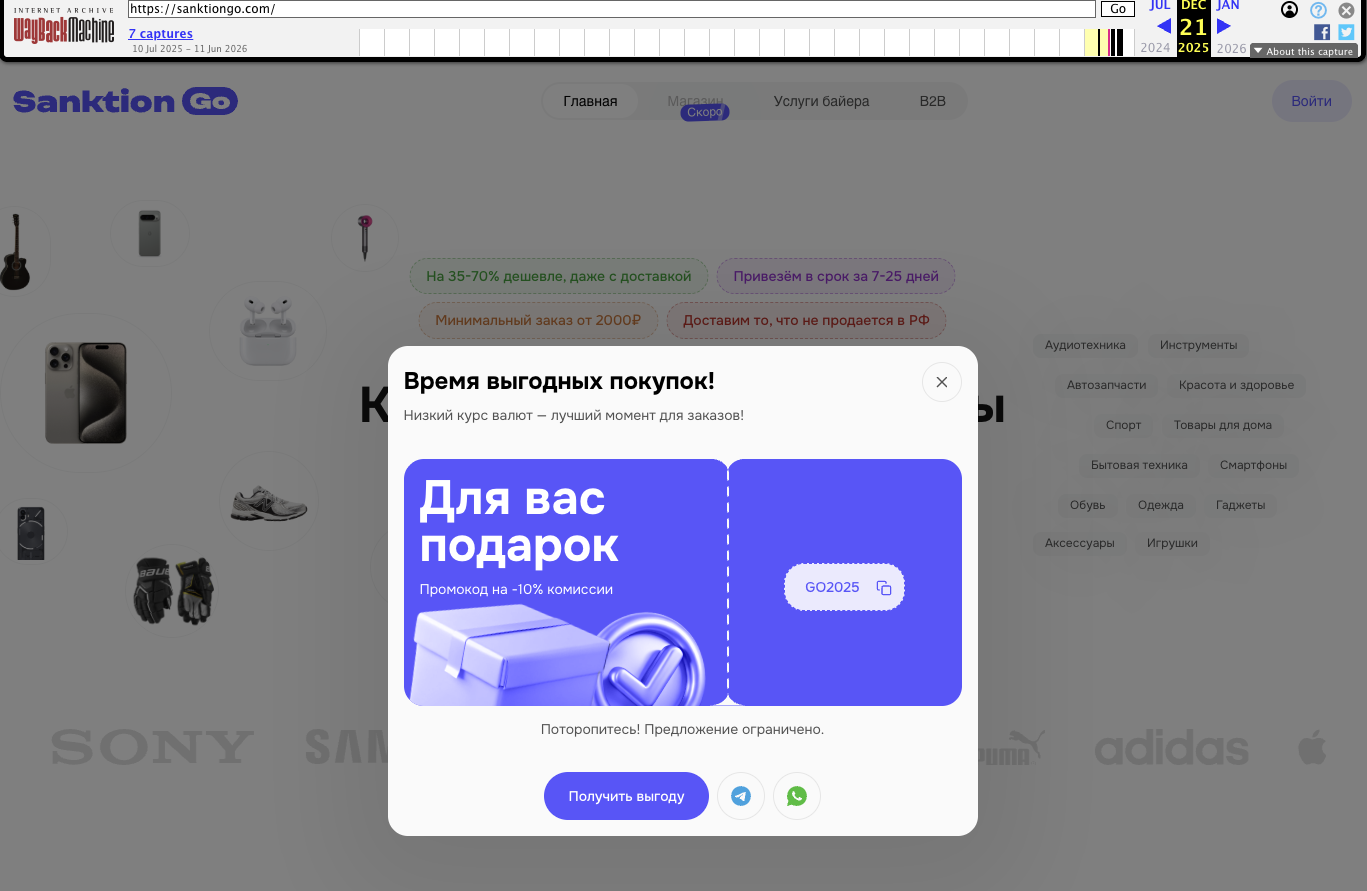The width and height of the screenshot is (1367, 891).
Task: Click the Wayback Machine logo
Action: tap(64, 28)
